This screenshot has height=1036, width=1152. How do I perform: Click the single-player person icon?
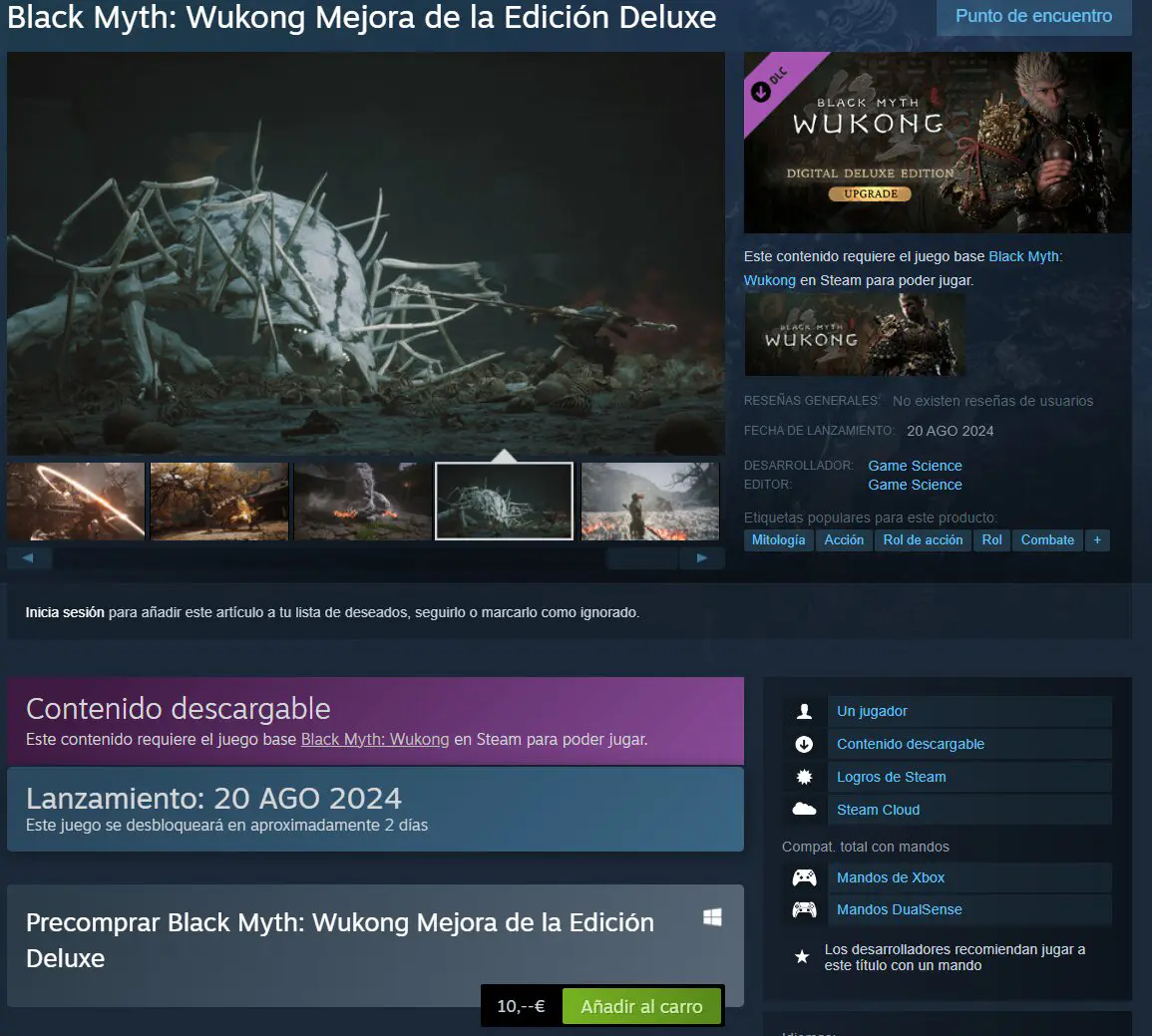coord(805,711)
